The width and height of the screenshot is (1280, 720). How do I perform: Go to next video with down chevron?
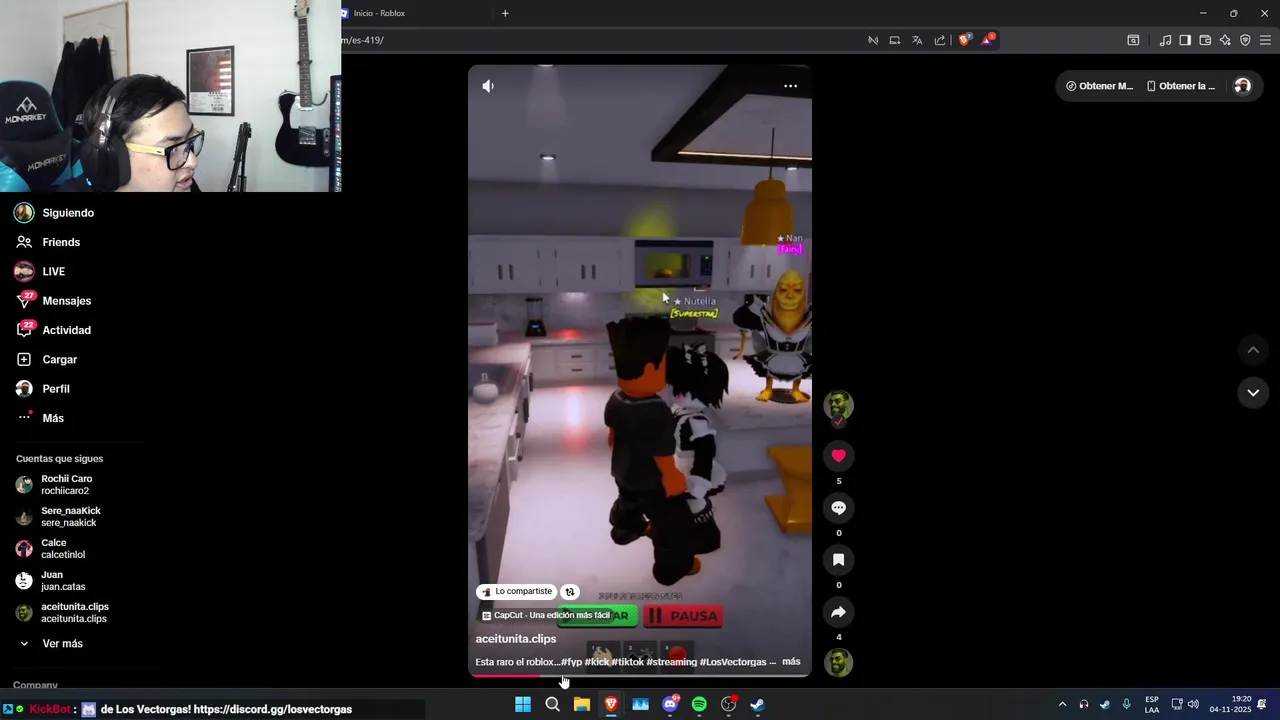(x=1253, y=393)
